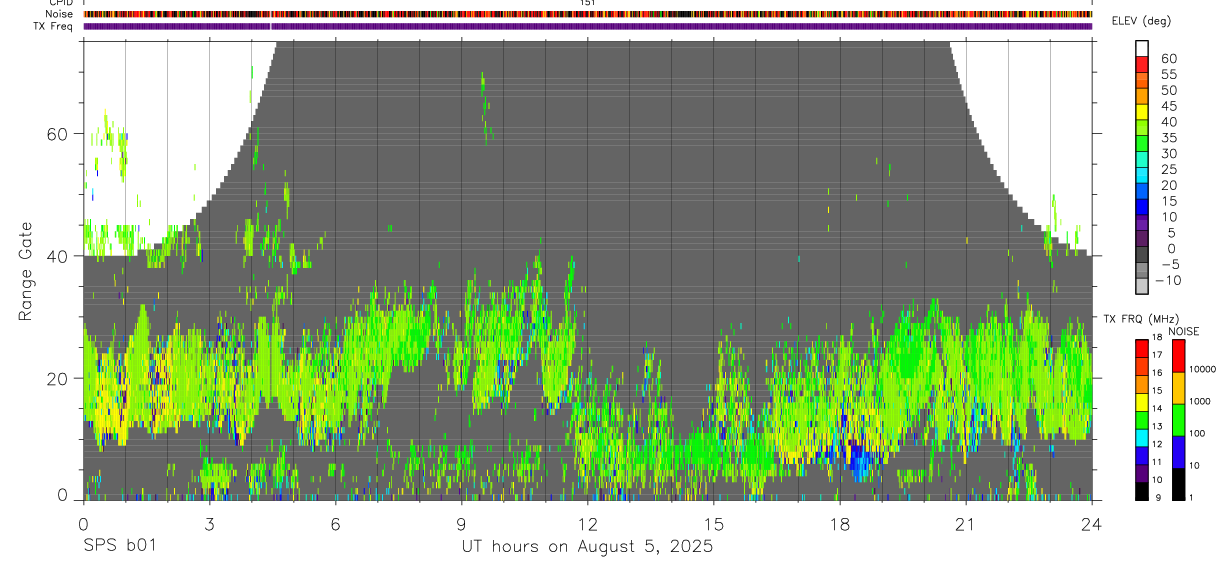Click the '3' tick on the UT hours axis
The height and width of the screenshot is (567, 1228).
[x=209, y=523]
